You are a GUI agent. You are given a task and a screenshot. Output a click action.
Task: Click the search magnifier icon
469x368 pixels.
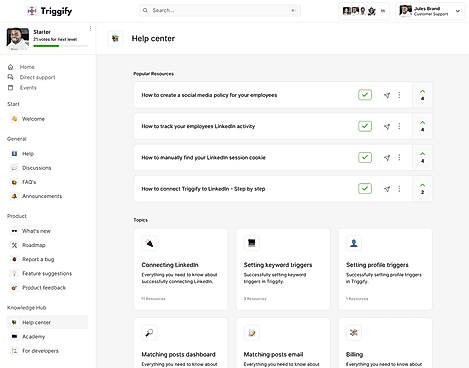(x=145, y=10)
